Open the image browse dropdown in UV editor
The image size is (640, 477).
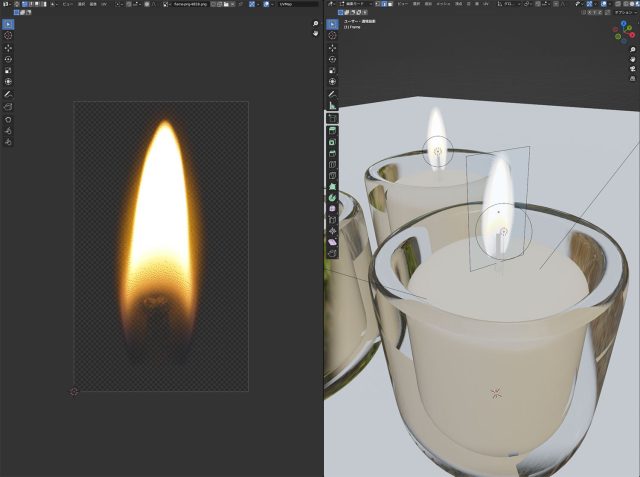click(x=165, y=4)
